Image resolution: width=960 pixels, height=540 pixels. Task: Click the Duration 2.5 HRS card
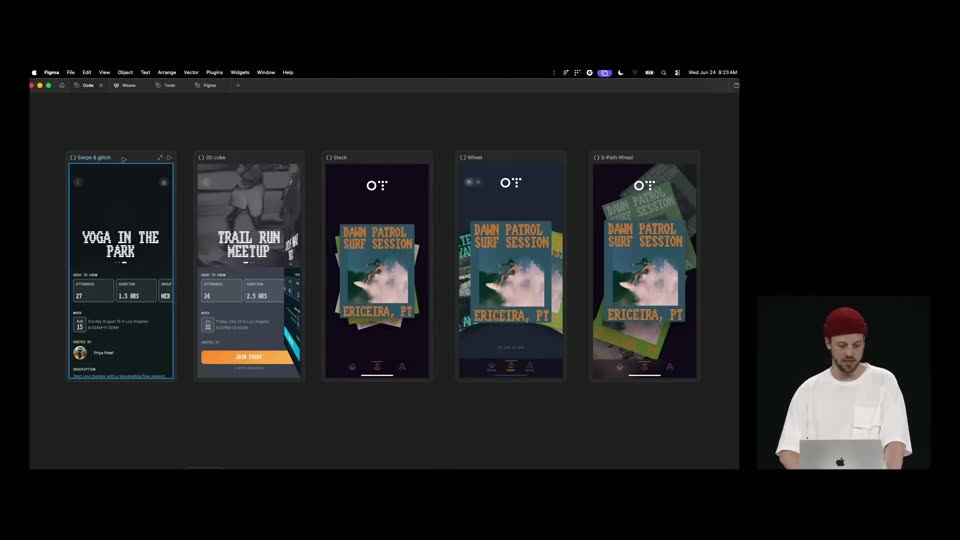click(264, 291)
